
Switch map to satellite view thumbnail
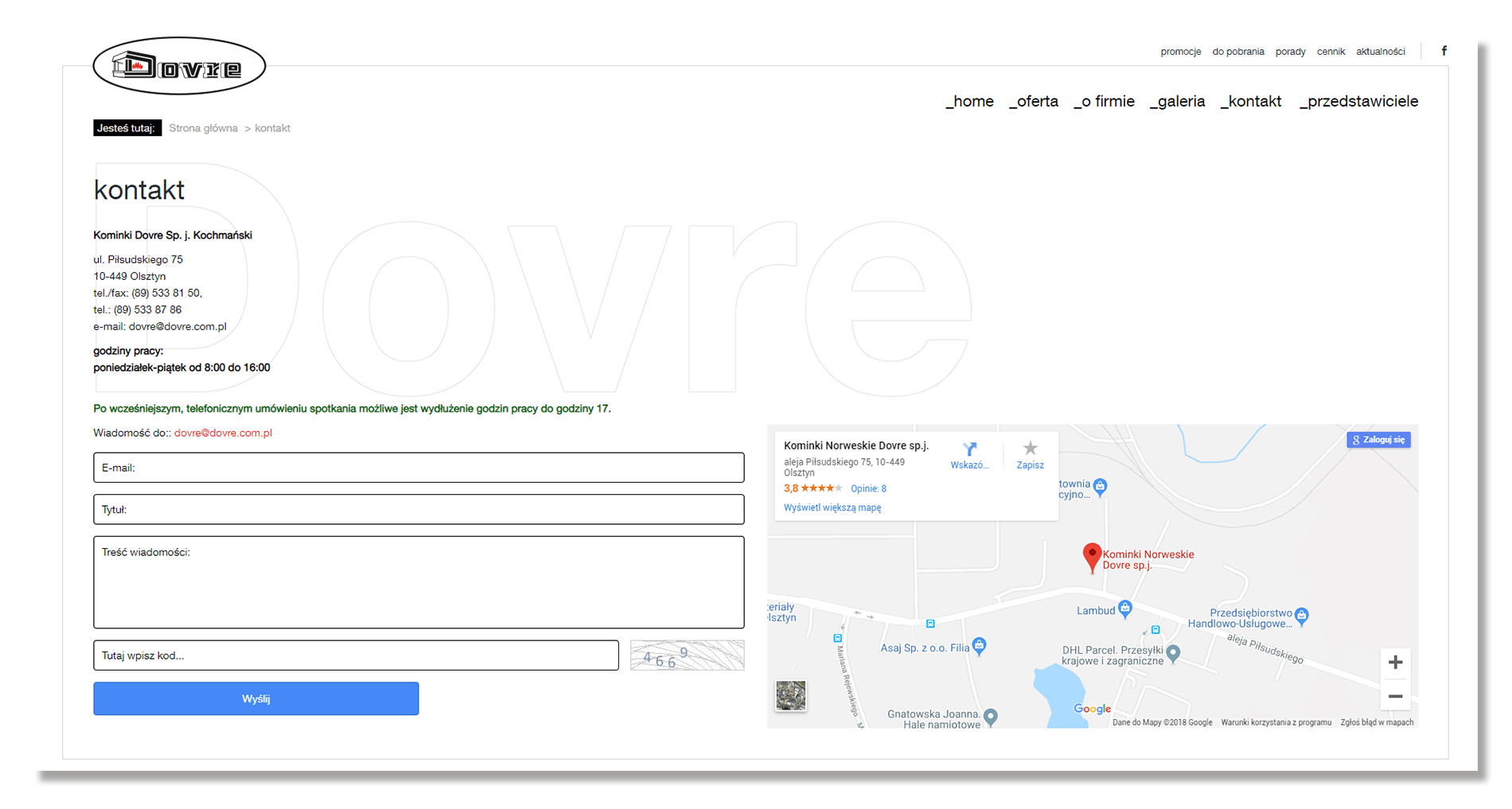click(790, 696)
